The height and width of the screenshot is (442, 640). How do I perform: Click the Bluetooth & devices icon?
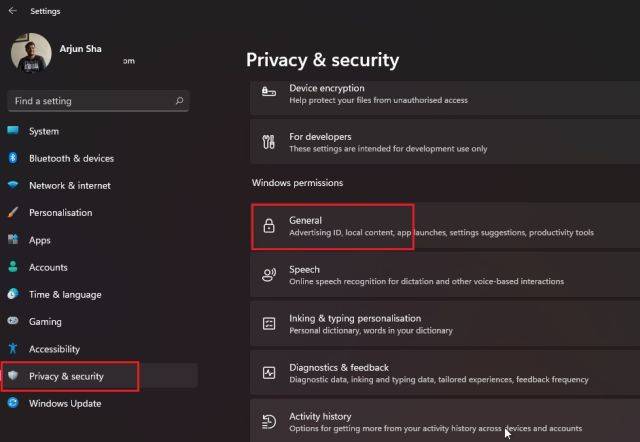pos(13,158)
